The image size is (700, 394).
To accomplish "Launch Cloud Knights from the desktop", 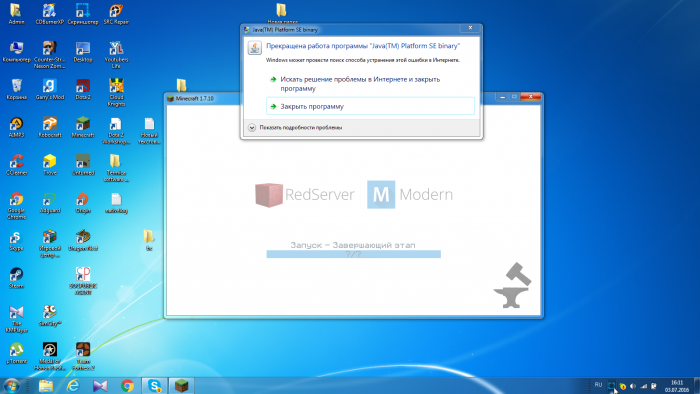I will [116, 92].
